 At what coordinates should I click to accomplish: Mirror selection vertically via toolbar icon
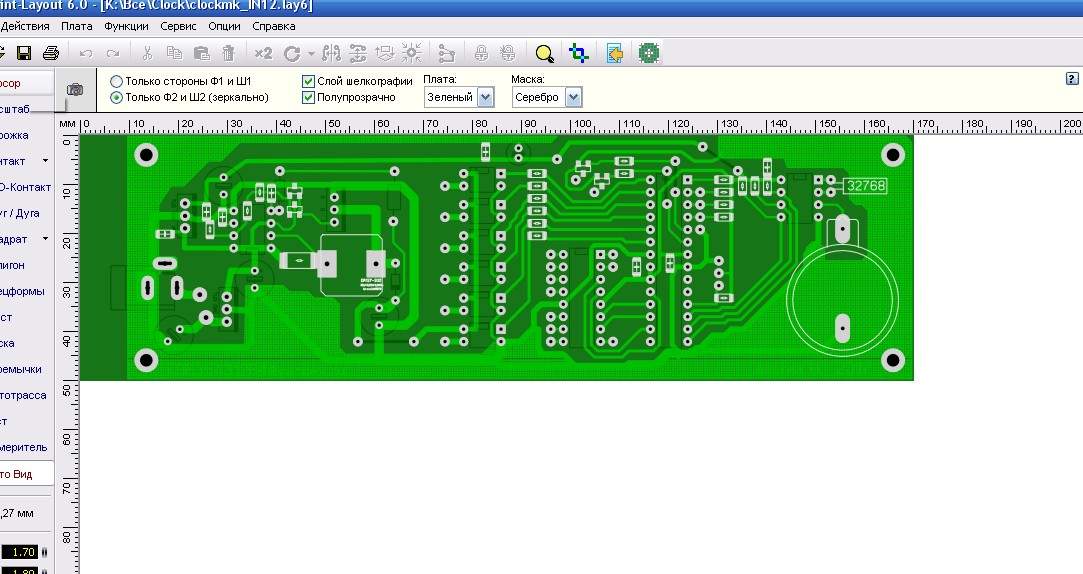358,53
